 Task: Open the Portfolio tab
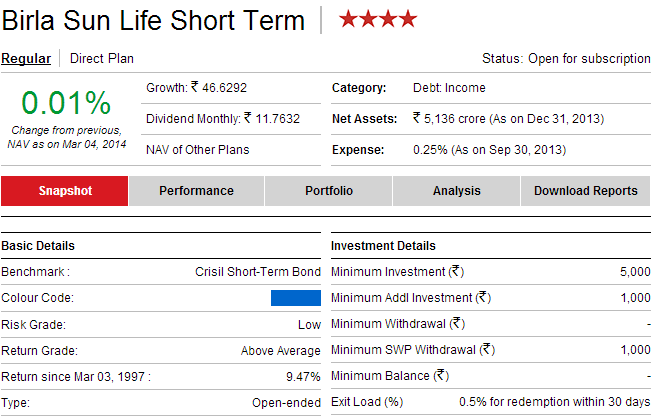[x=327, y=191]
